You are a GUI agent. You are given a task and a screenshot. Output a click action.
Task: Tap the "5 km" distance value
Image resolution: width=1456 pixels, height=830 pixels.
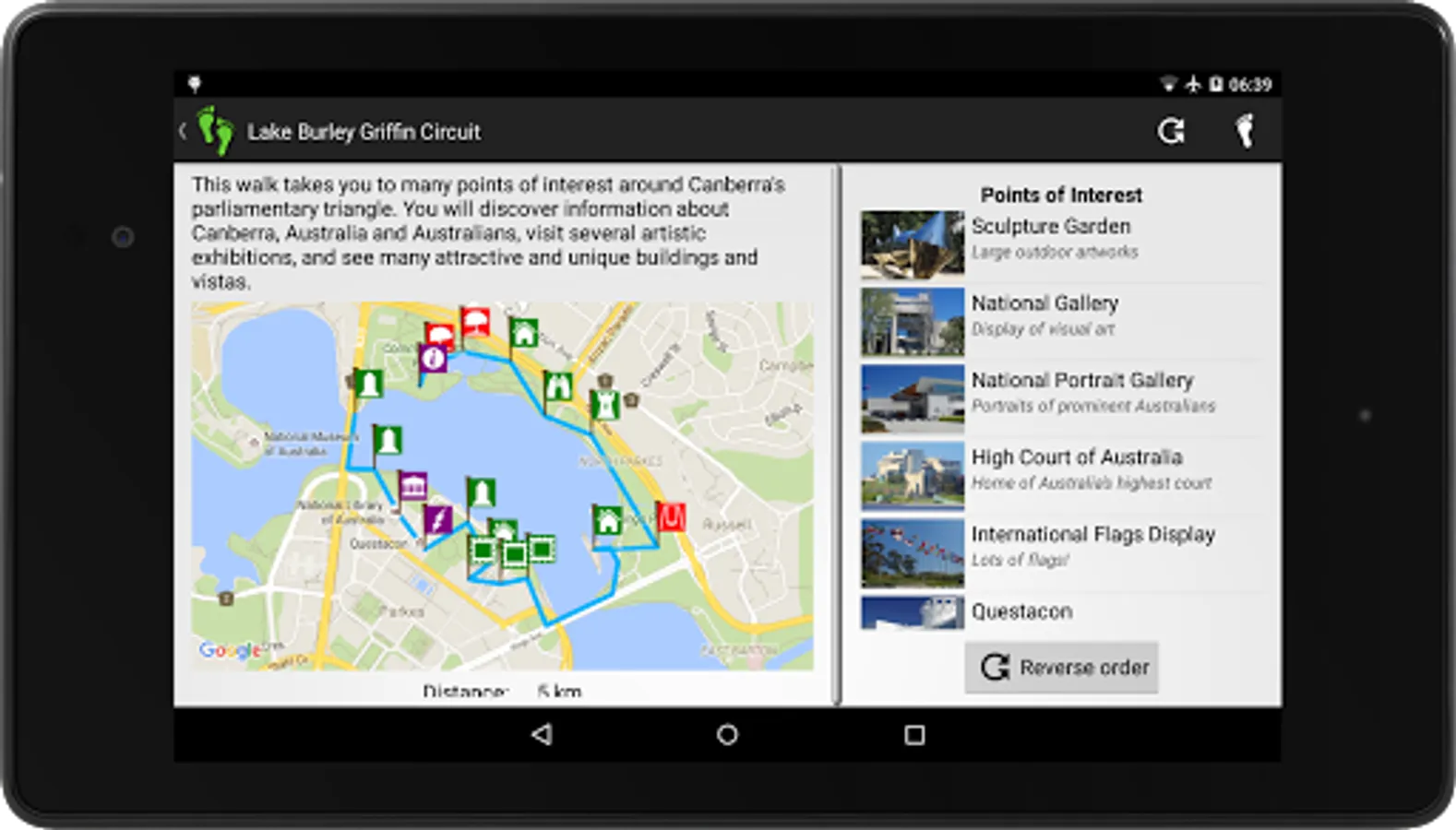(x=559, y=692)
